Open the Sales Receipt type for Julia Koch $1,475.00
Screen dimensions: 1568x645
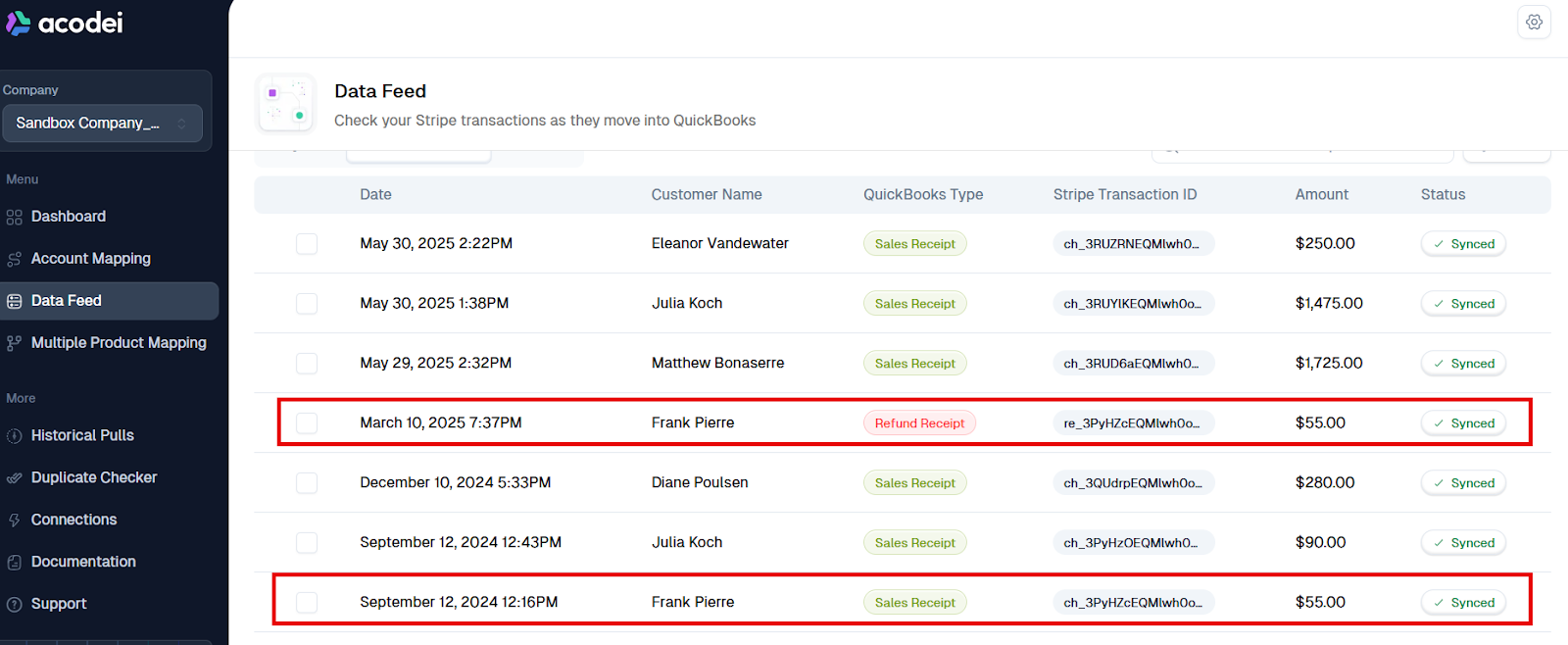914,304
